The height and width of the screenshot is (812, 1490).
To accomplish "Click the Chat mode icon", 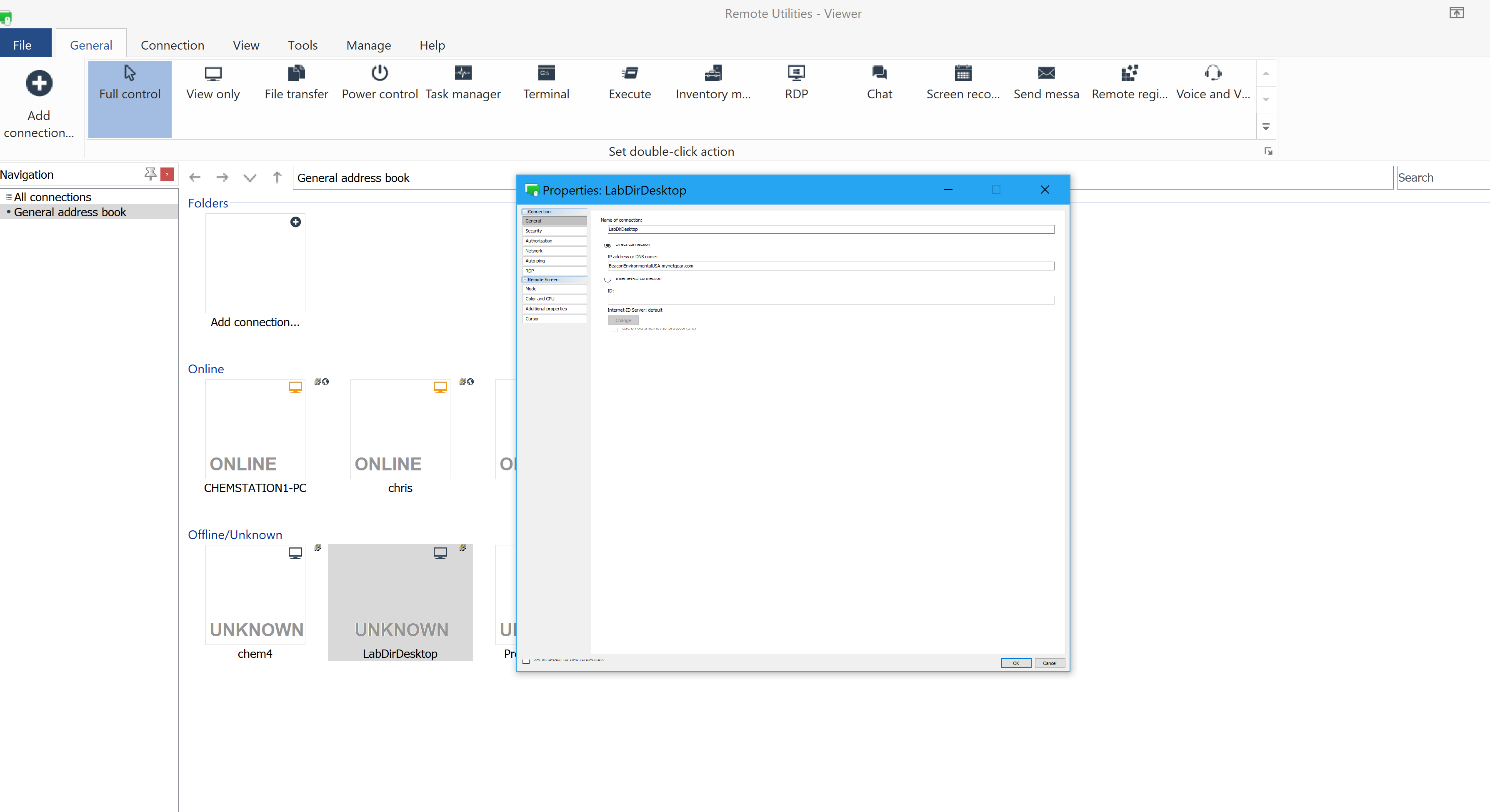I will point(879,73).
